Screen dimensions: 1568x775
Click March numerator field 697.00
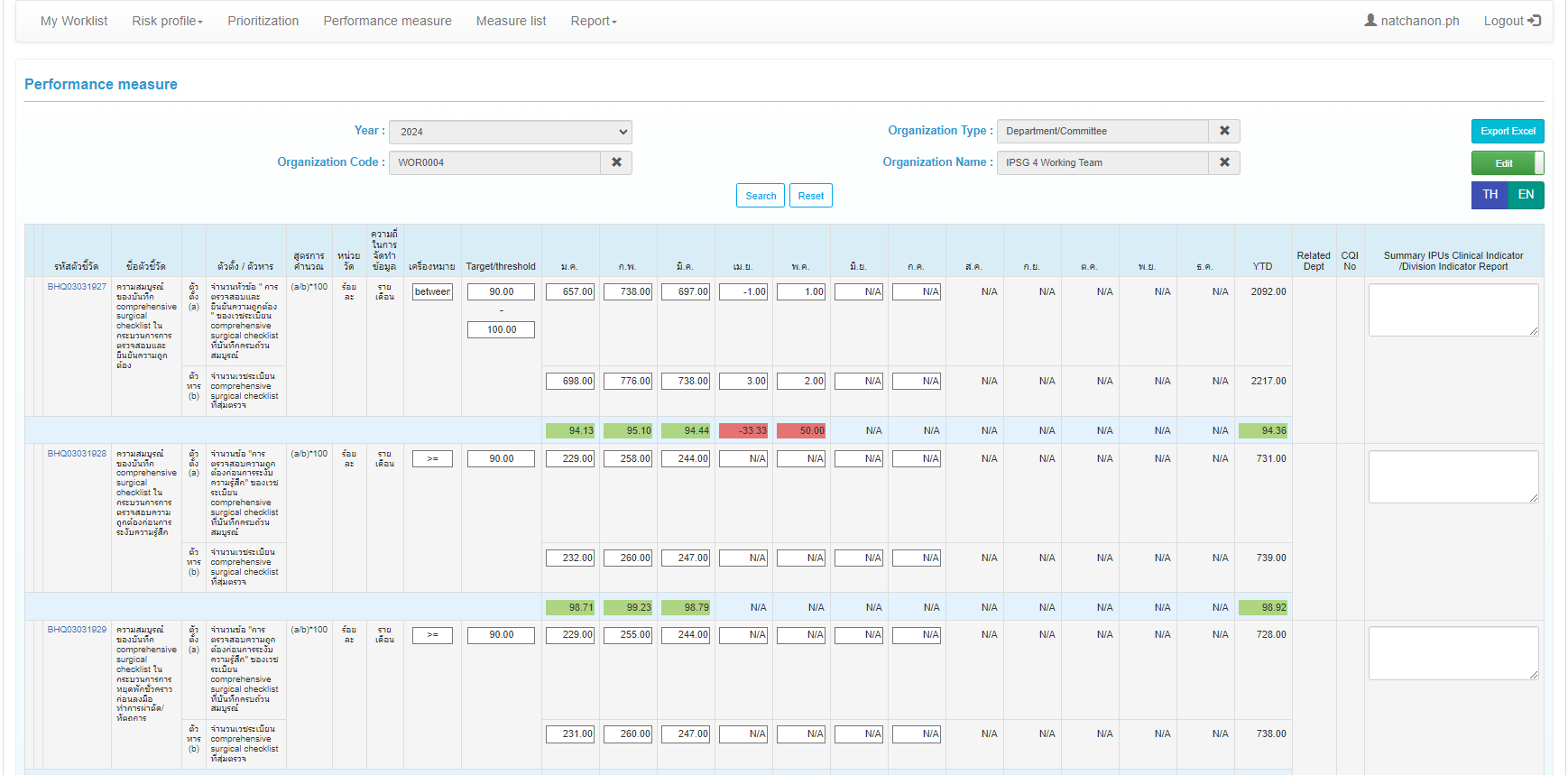pyautogui.click(x=686, y=292)
